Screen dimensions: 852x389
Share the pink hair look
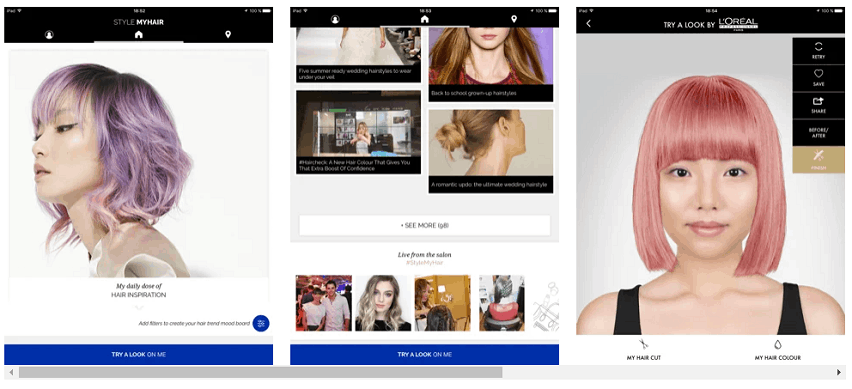pos(818,105)
